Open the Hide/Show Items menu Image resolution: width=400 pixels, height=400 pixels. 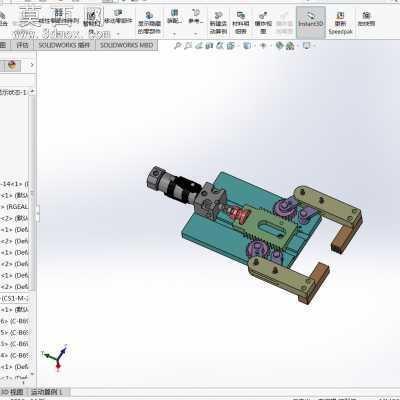tap(263, 46)
